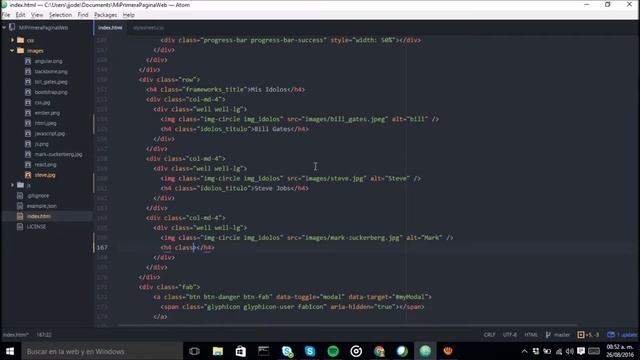
Task: Click the Windows search box
Action: (x=102, y=351)
